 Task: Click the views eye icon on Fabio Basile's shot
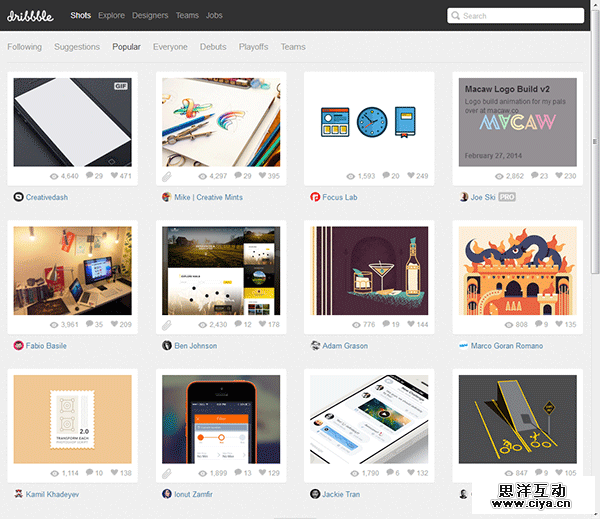(x=53, y=324)
